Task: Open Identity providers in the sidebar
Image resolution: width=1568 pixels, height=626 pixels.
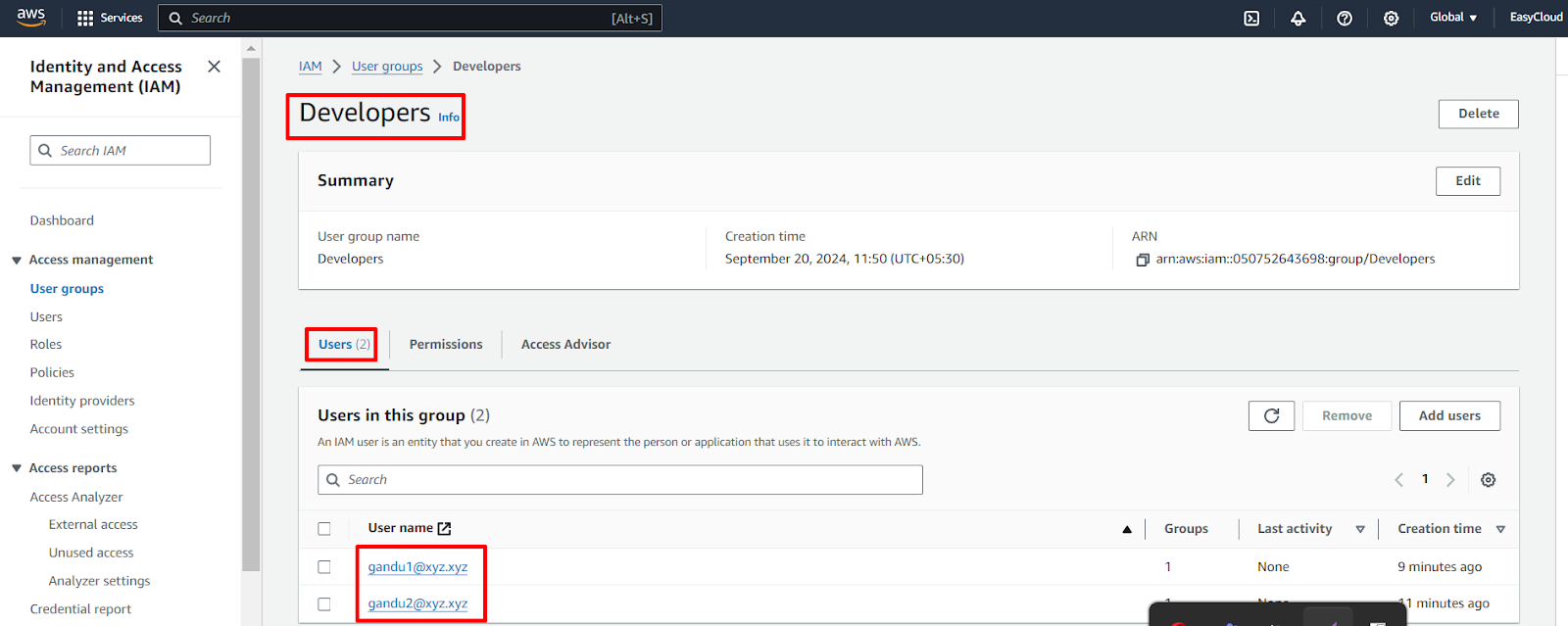Action: (82, 401)
